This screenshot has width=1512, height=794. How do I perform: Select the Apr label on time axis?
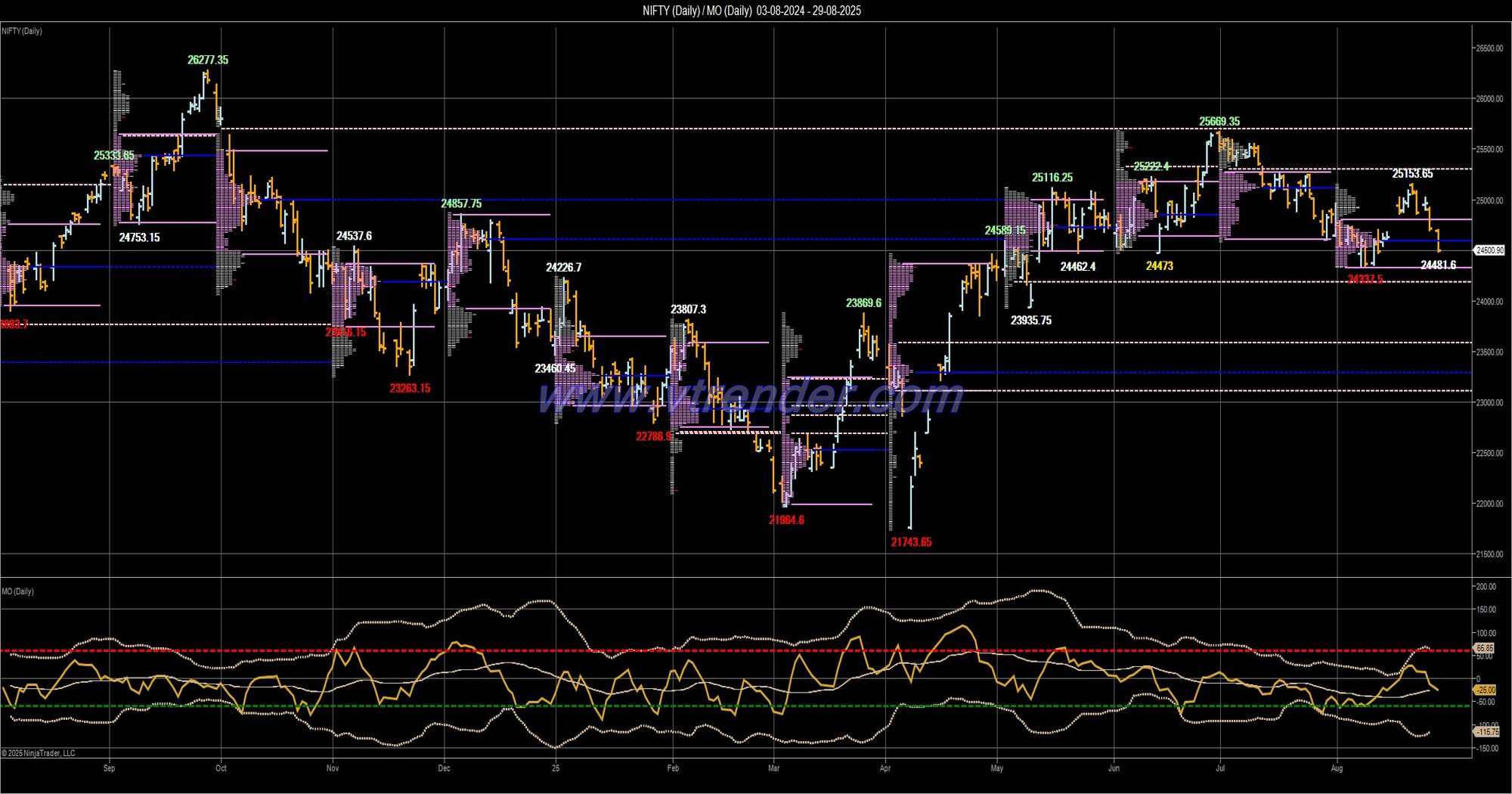click(885, 768)
